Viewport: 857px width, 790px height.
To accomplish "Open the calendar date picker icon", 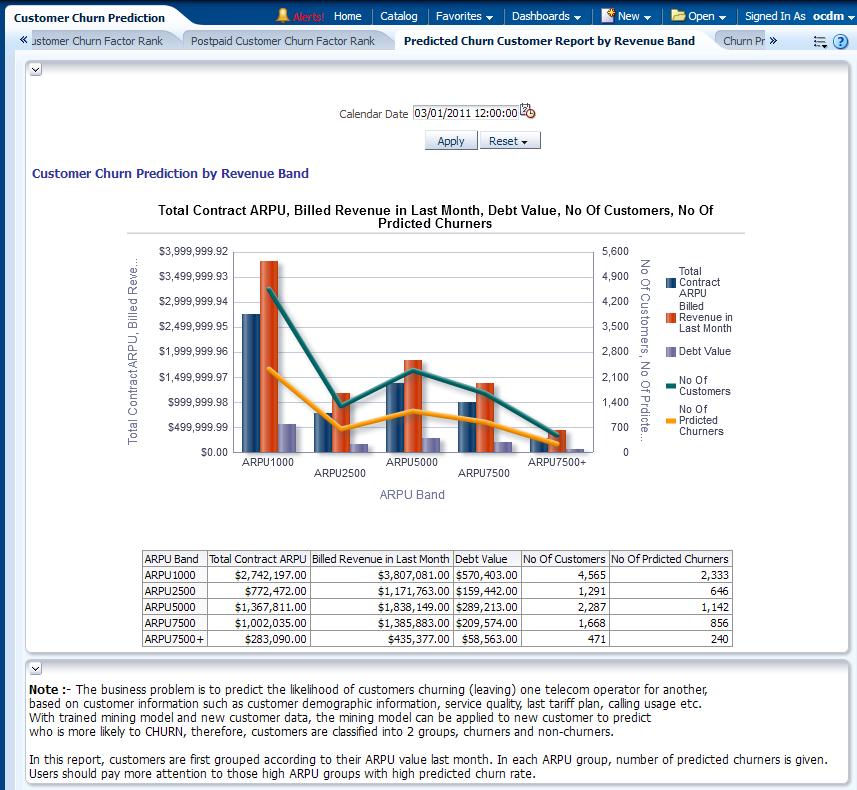I will [528, 112].
